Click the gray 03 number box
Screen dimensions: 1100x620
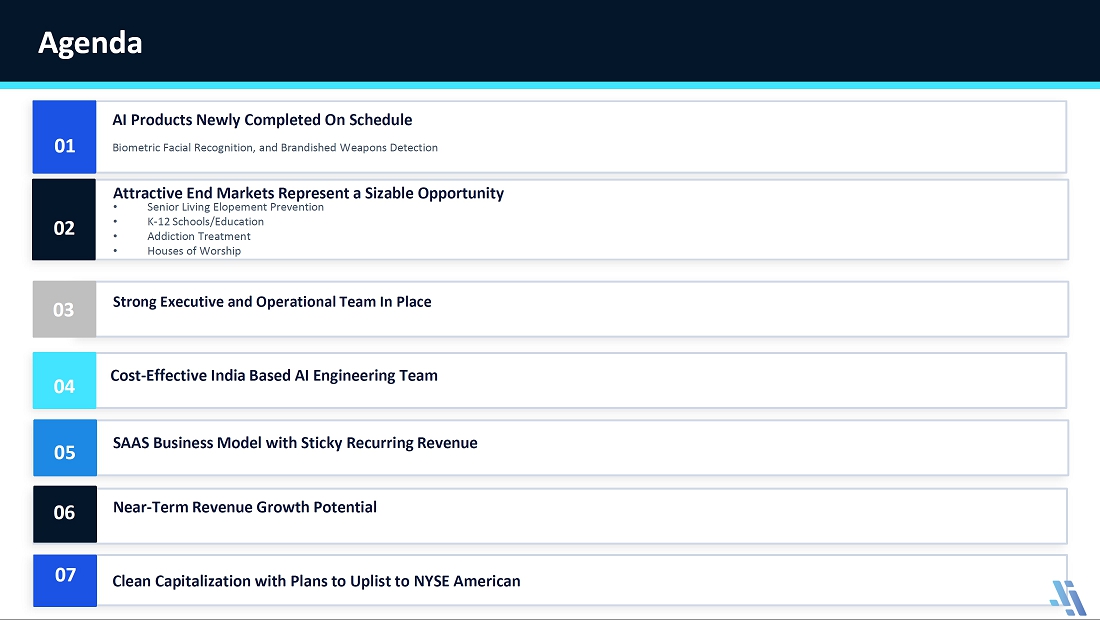point(65,309)
